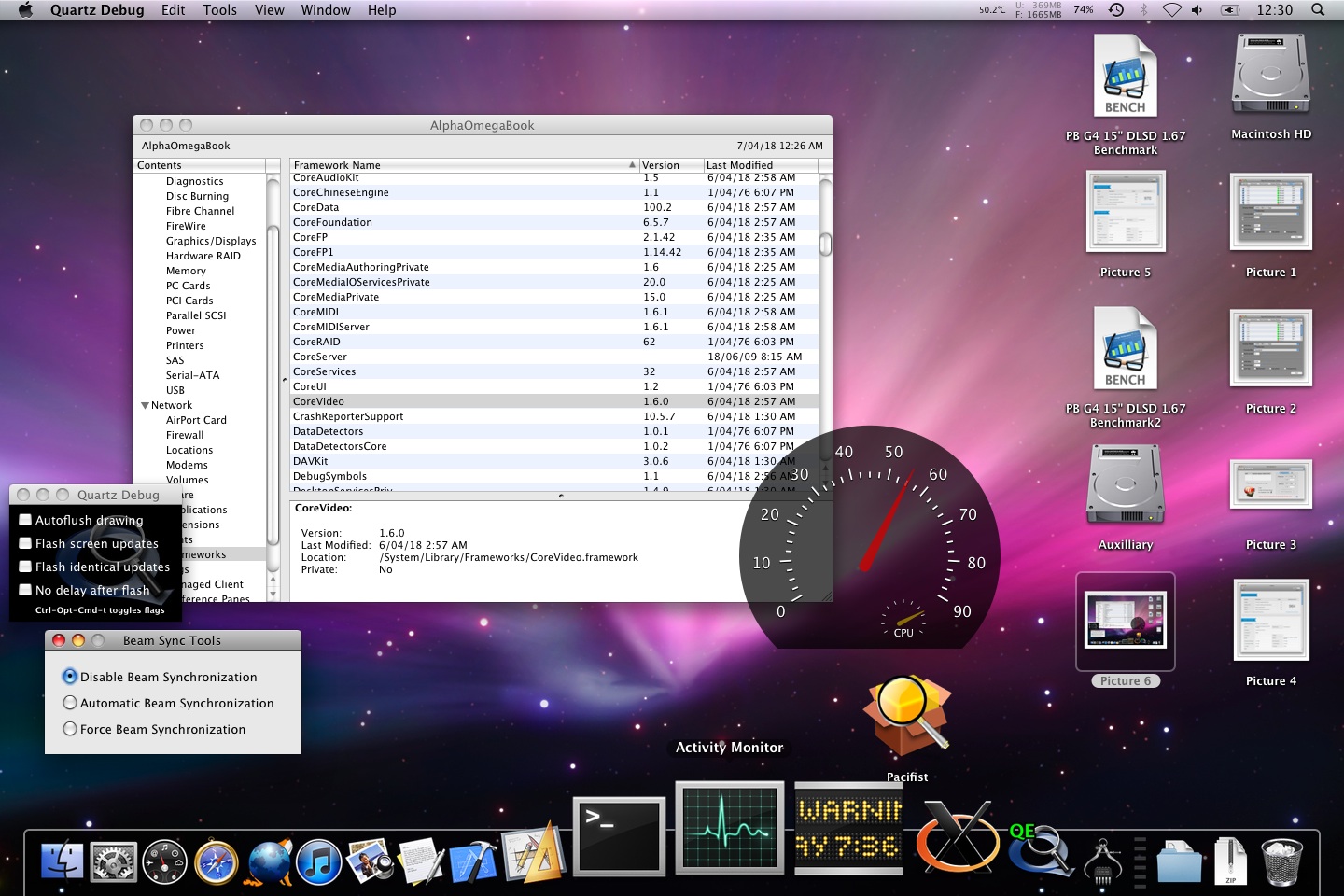The image size is (1344, 896).
Task: Choose Automatic Beam Synchronization option
Action: (70, 703)
